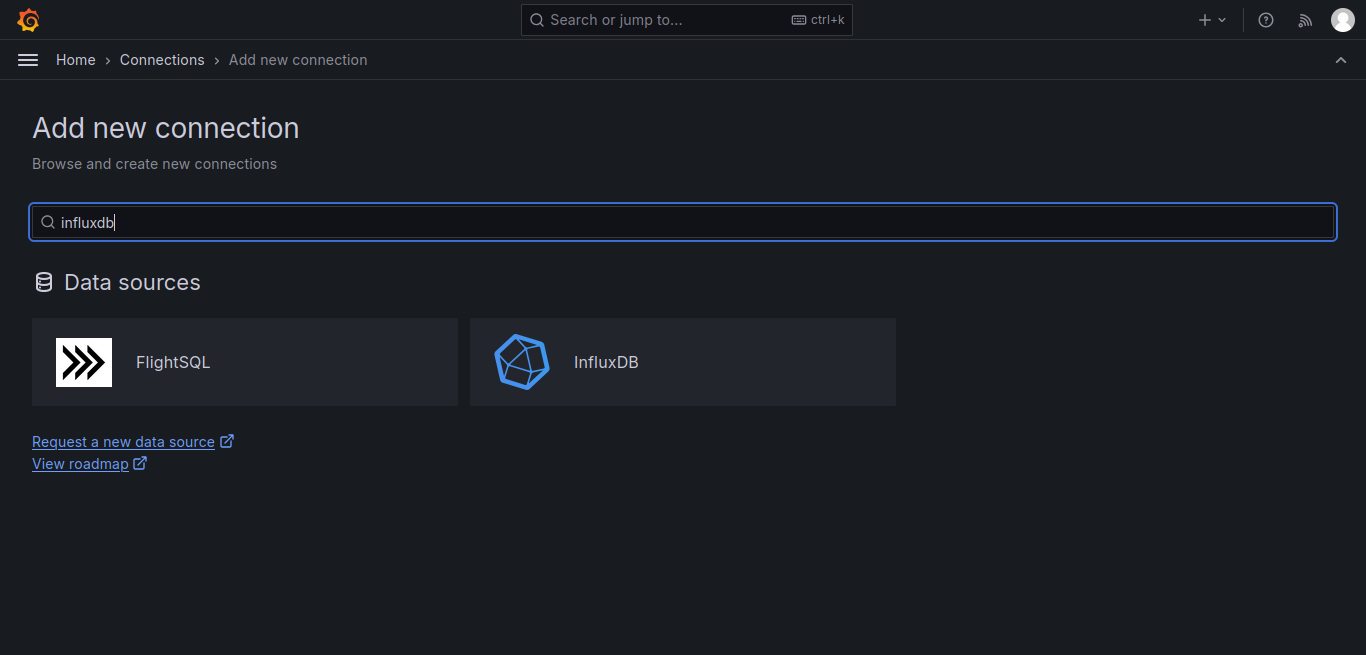The width and height of the screenshot is (1366, 655).
Task: Click the InfluxDB polyhedron logo
Action: [x=522, y=362]
